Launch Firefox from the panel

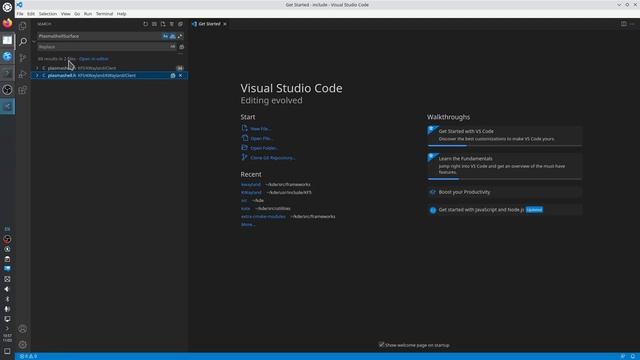point(7,23)
